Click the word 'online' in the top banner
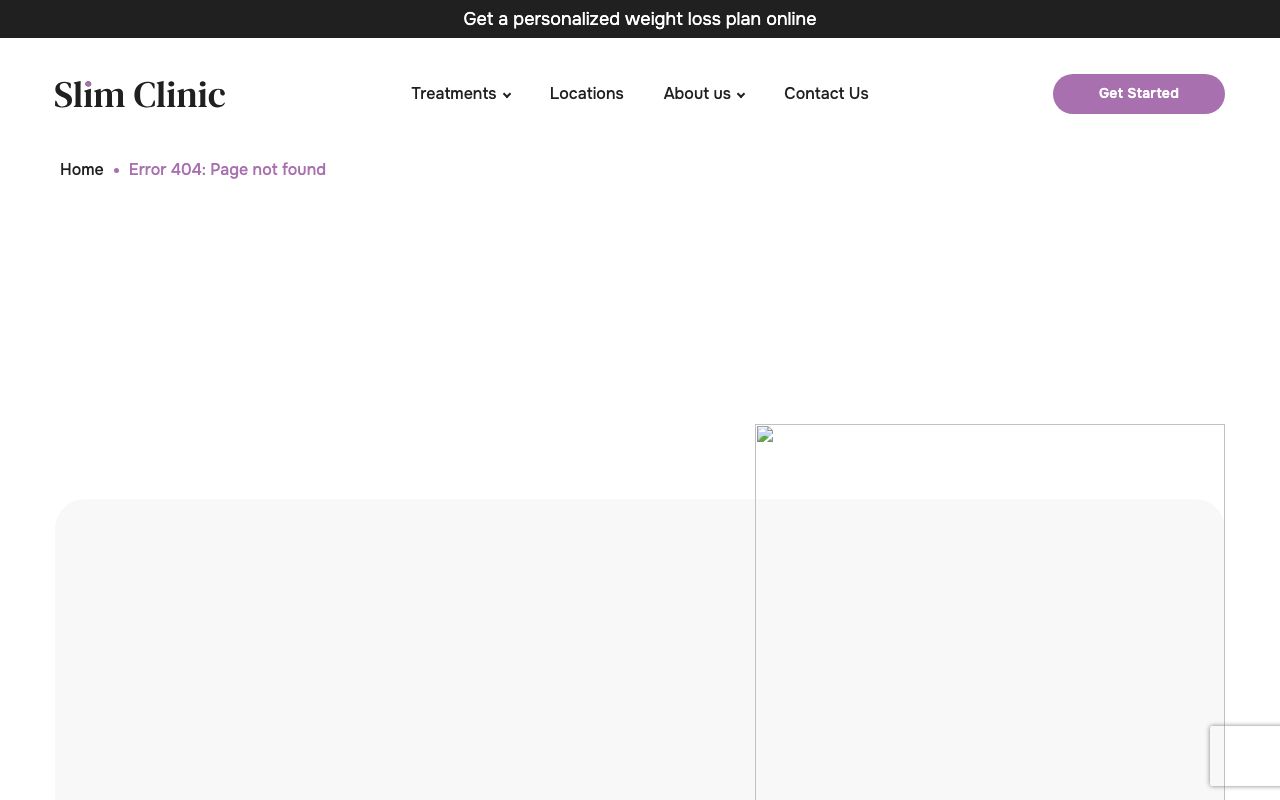Image resolution: width=1280 pixels, height=800 pixels. (791, 19)
